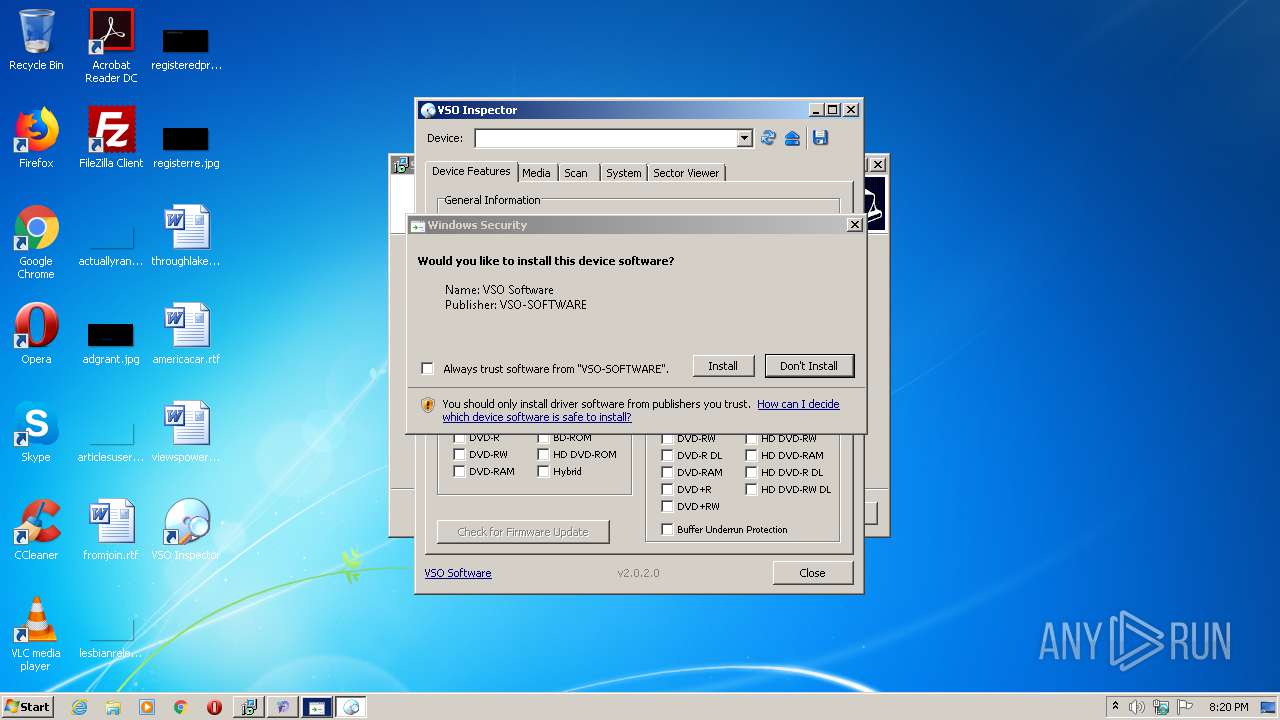This screenshot has height=720, width=1280.
Task: Toggle the HD DVD-RW DL checkbox
Action: (752, 489)
